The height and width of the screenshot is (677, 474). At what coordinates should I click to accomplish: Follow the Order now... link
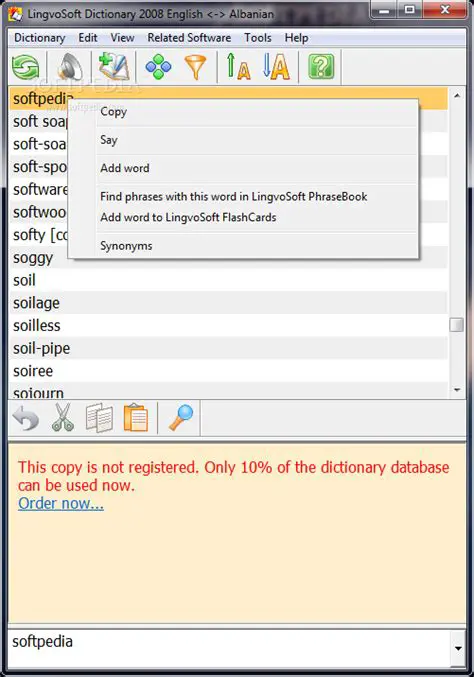click(61, 503)
